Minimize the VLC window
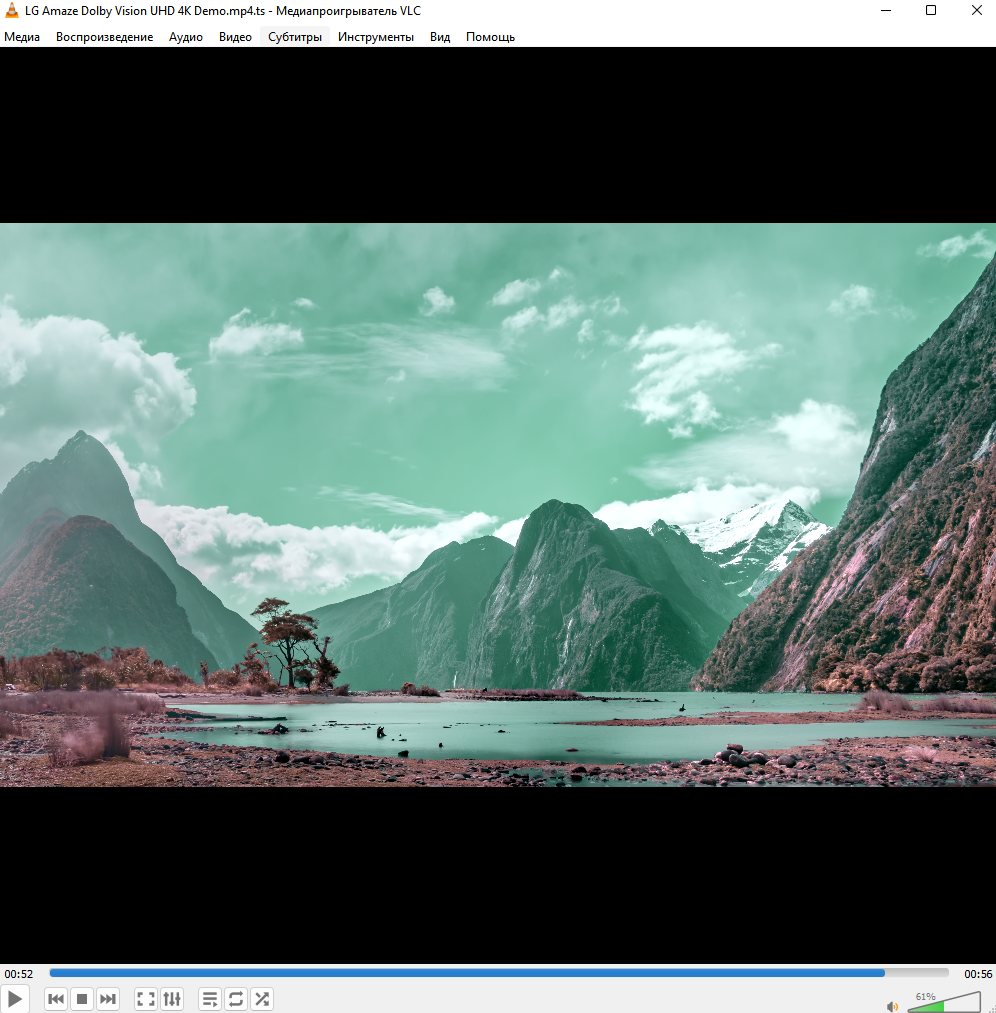The width and height of the screenshot is (996, 1013). coord(886,10)
